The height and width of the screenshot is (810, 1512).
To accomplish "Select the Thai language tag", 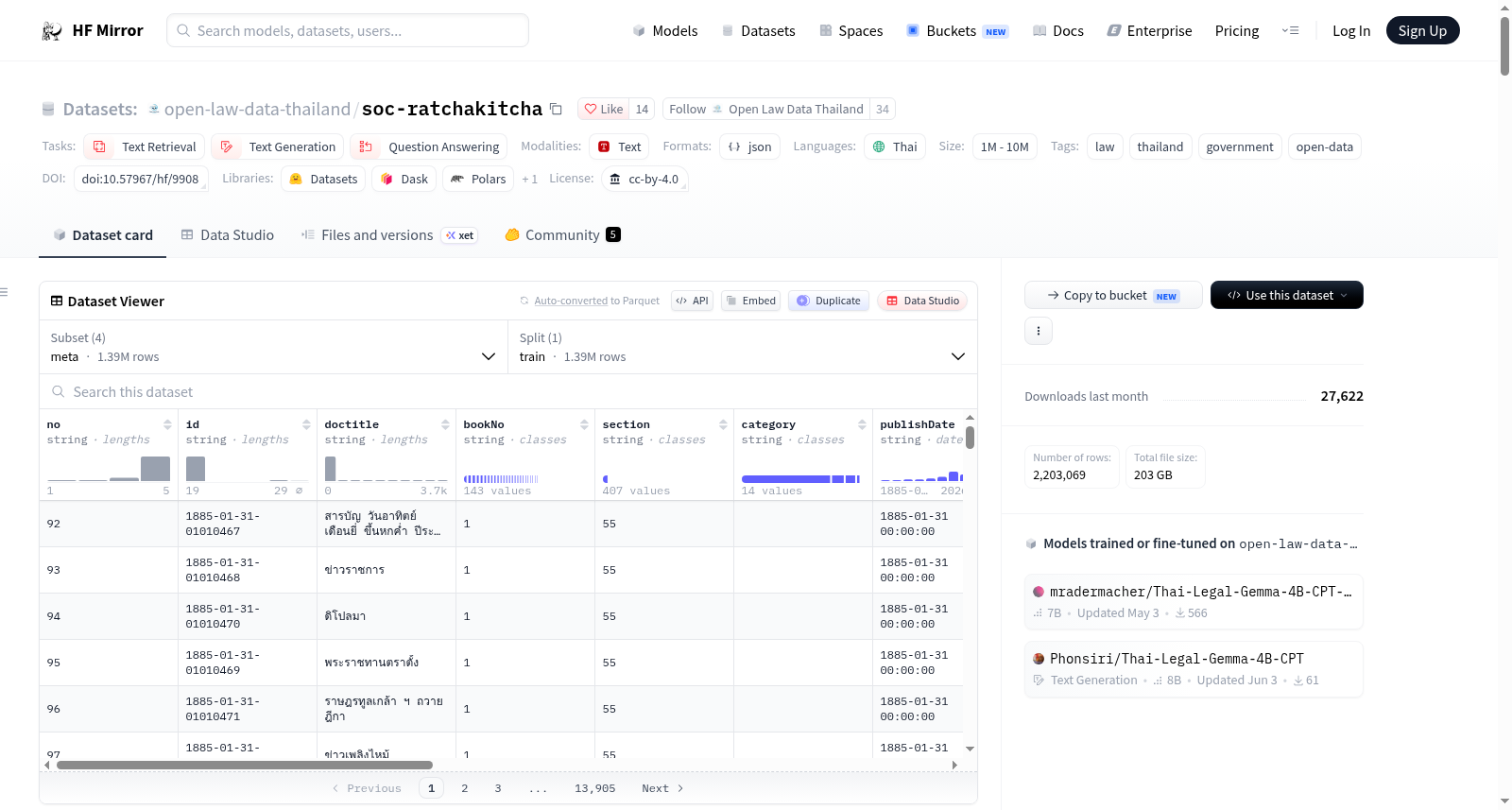I will (894, 147).
